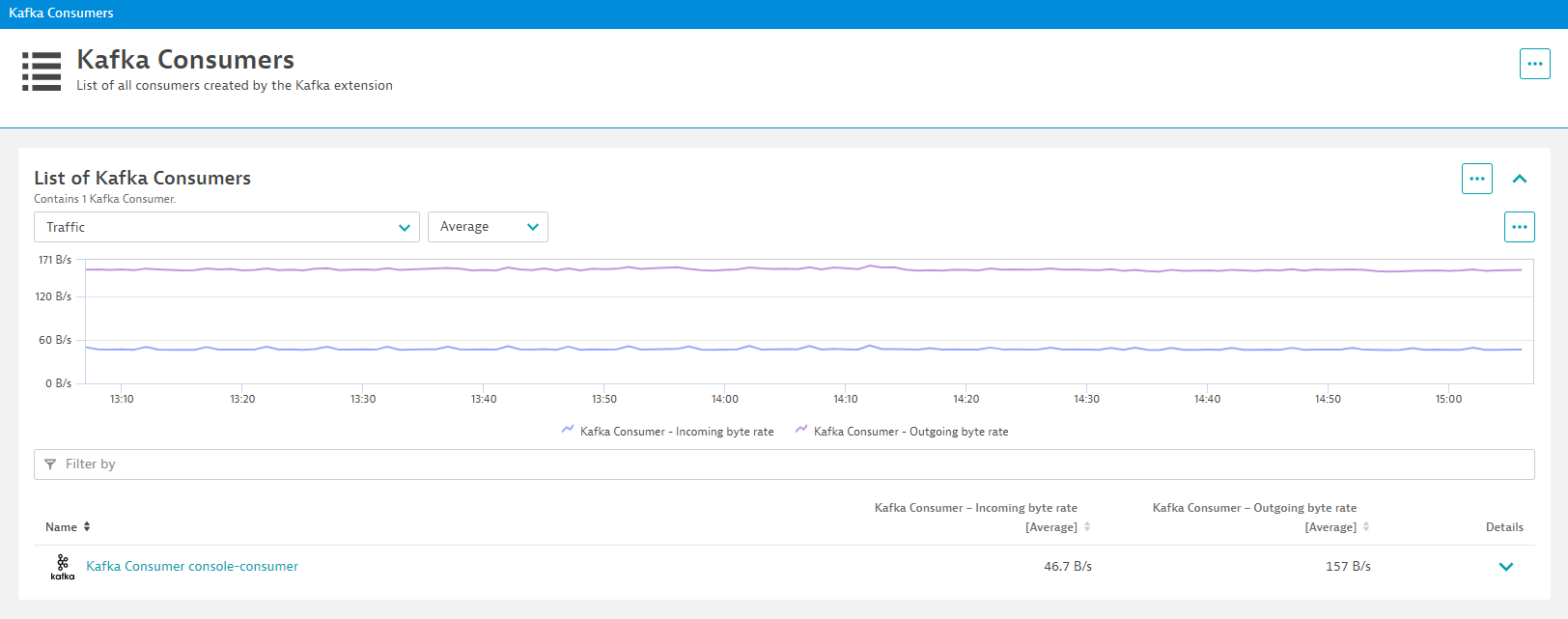1568x619 pixels.
Task: Collapse the List of Kafka Consumers section
Action: point(1520,179)
